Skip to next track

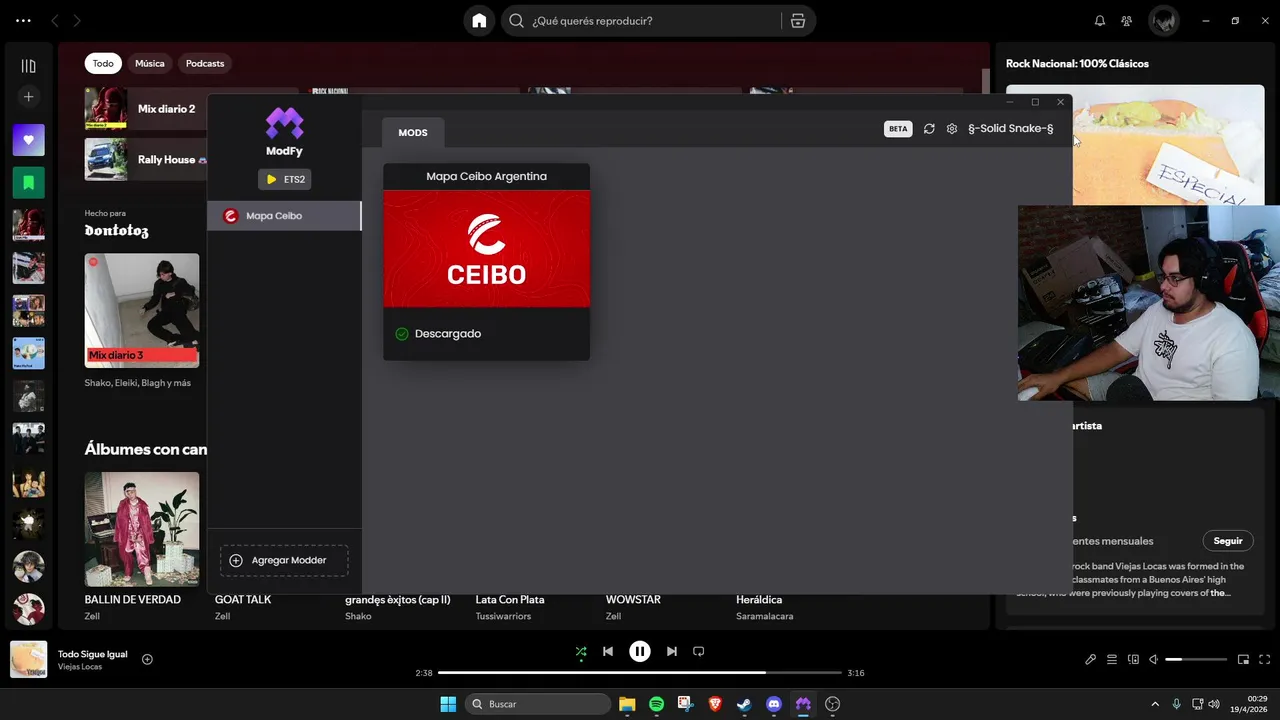pos(672,651)
